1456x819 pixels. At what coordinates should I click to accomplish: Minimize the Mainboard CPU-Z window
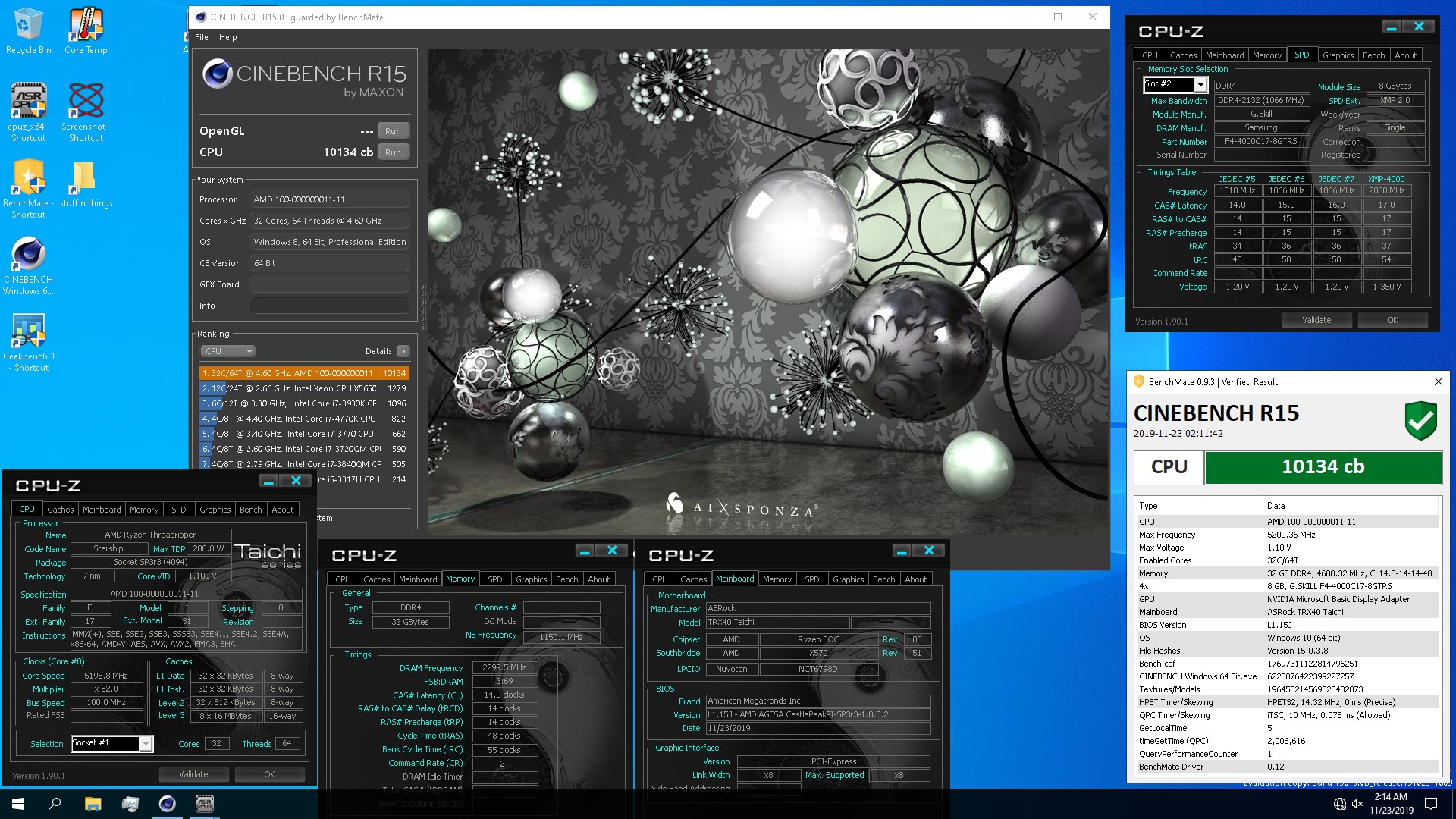[x=902, y=550]
